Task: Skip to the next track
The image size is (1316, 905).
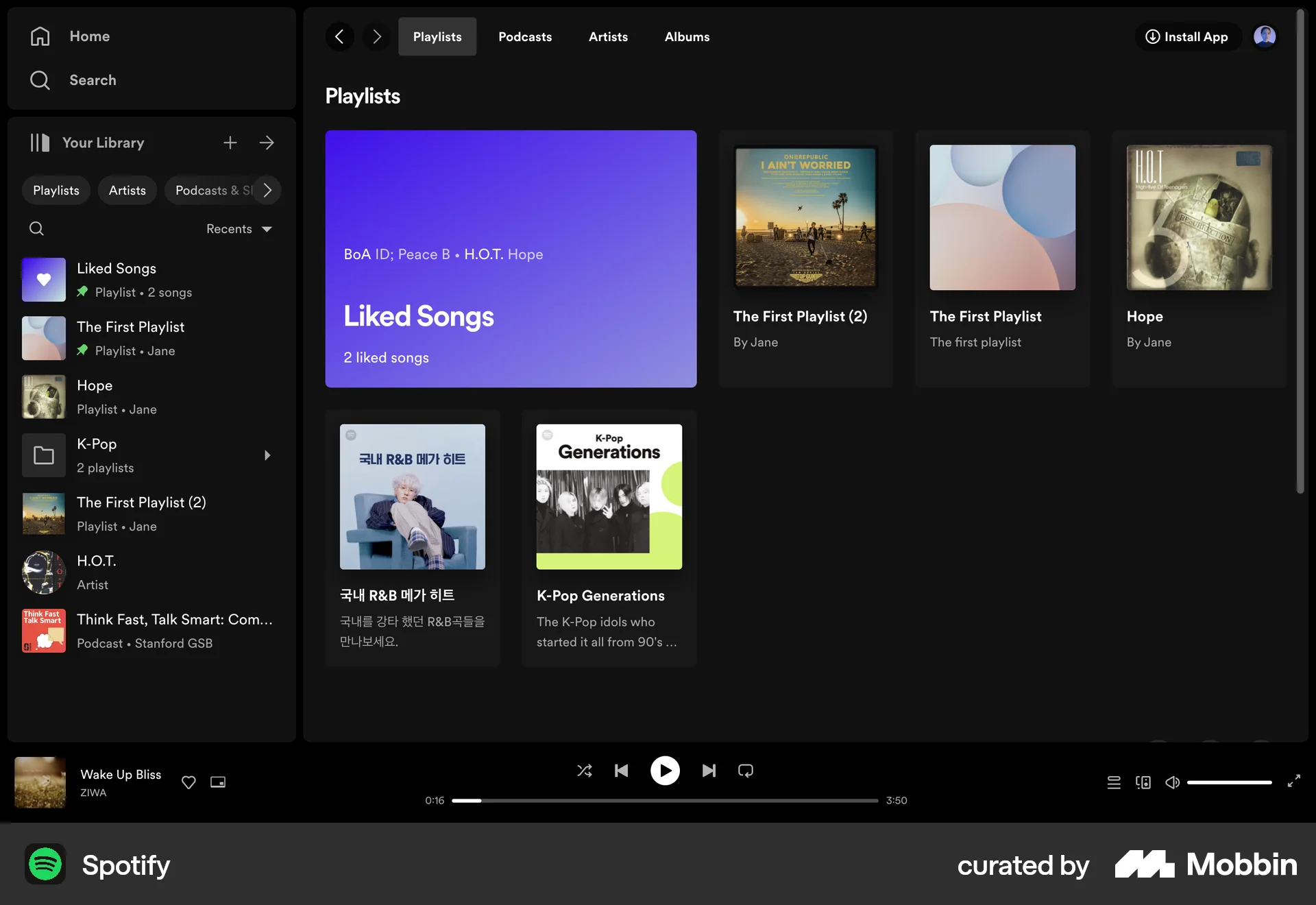Action: point(709,771)
